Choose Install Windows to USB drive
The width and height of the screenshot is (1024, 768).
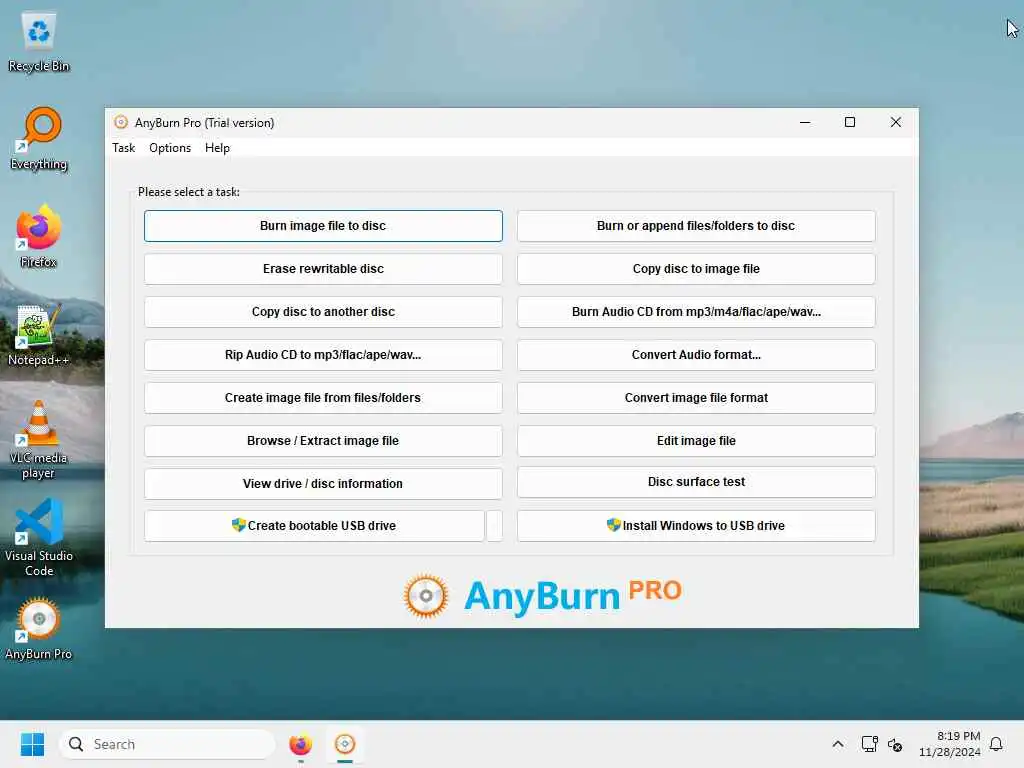pyautogui.click(x=696, y=526)
